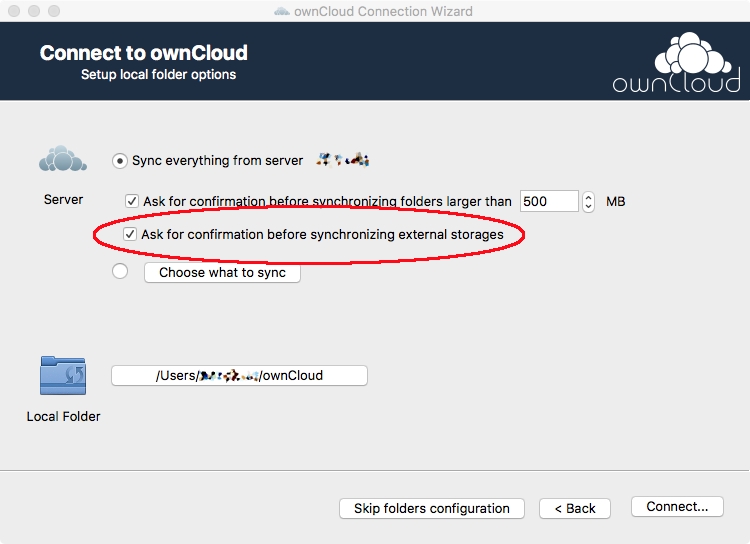Close the wizard window with the leftmost title bar button
The image size is (750, 544).
[14, 11]
